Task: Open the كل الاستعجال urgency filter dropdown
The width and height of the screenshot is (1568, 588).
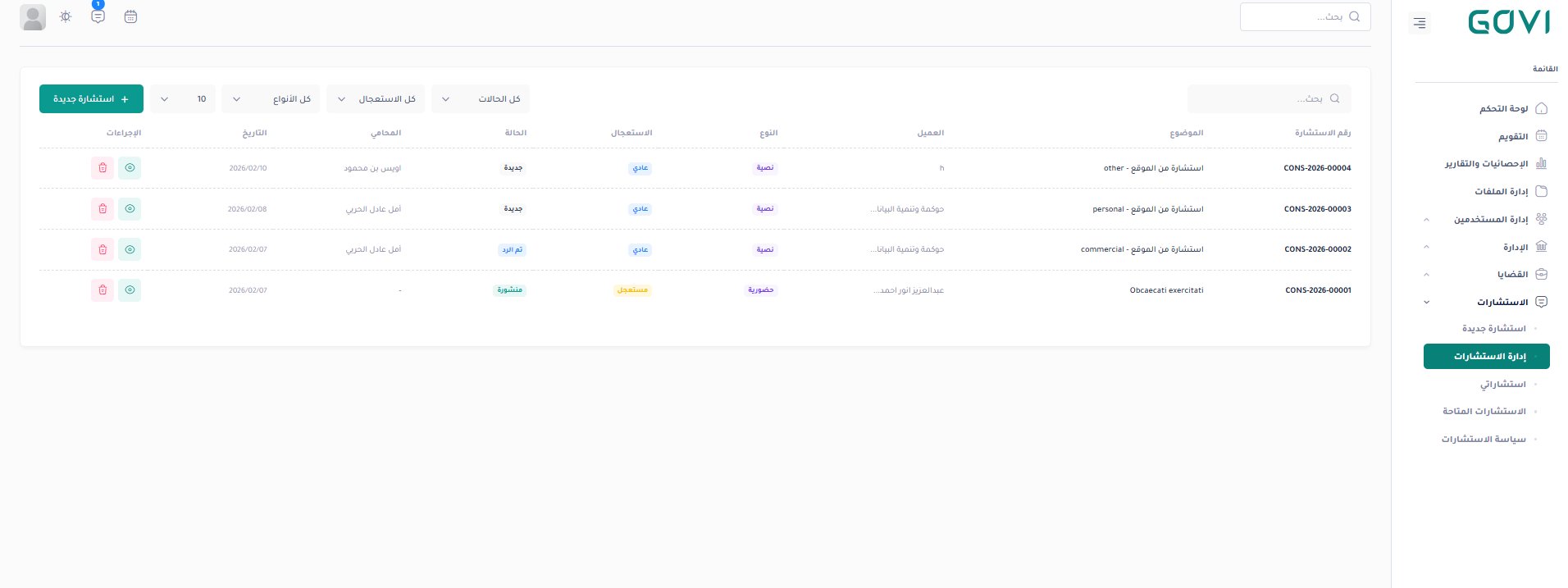Action: tap(376, 99)
